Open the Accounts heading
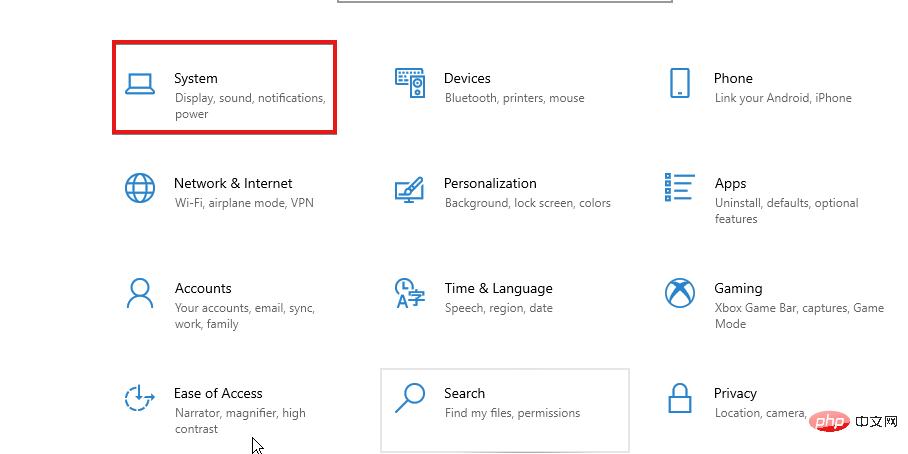 203,288
